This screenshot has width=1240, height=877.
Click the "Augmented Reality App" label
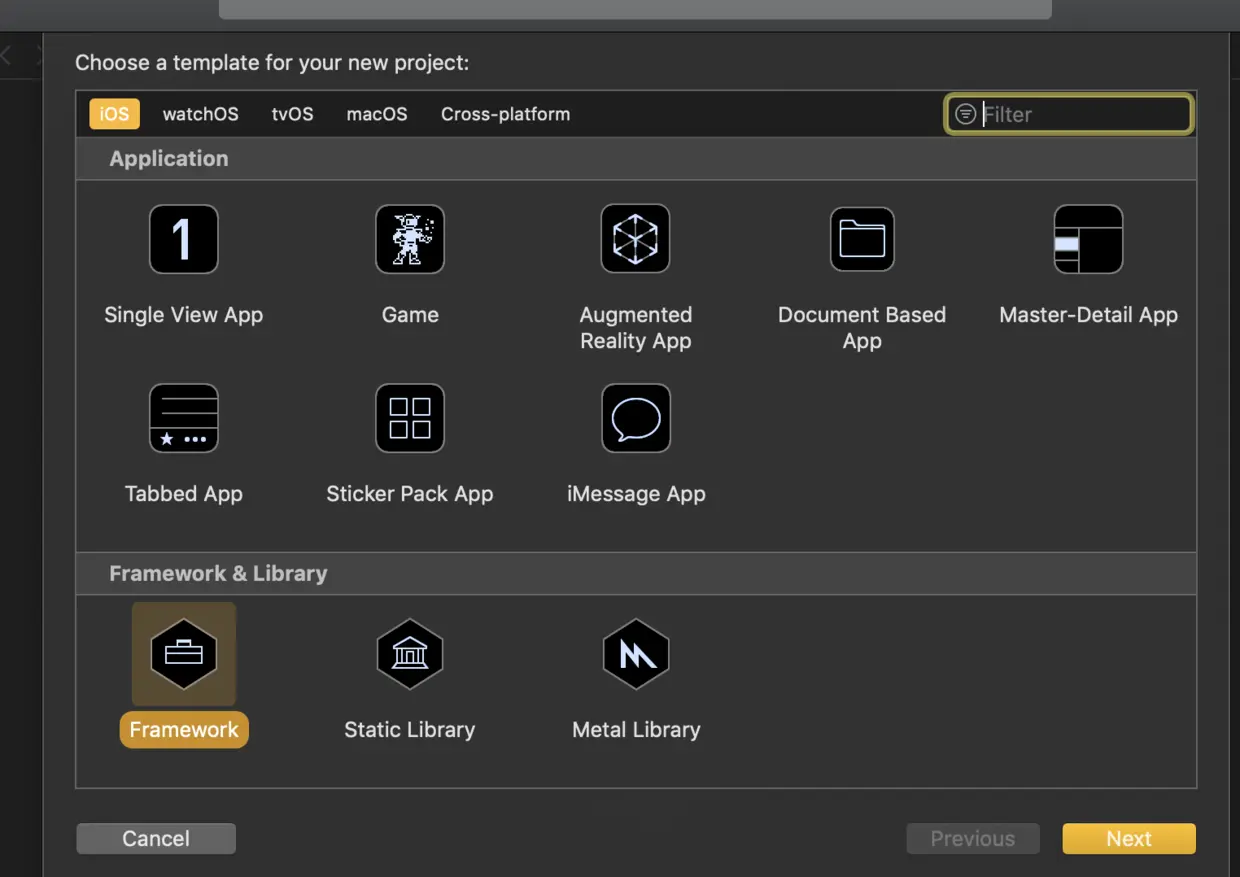tap(636, 328)
